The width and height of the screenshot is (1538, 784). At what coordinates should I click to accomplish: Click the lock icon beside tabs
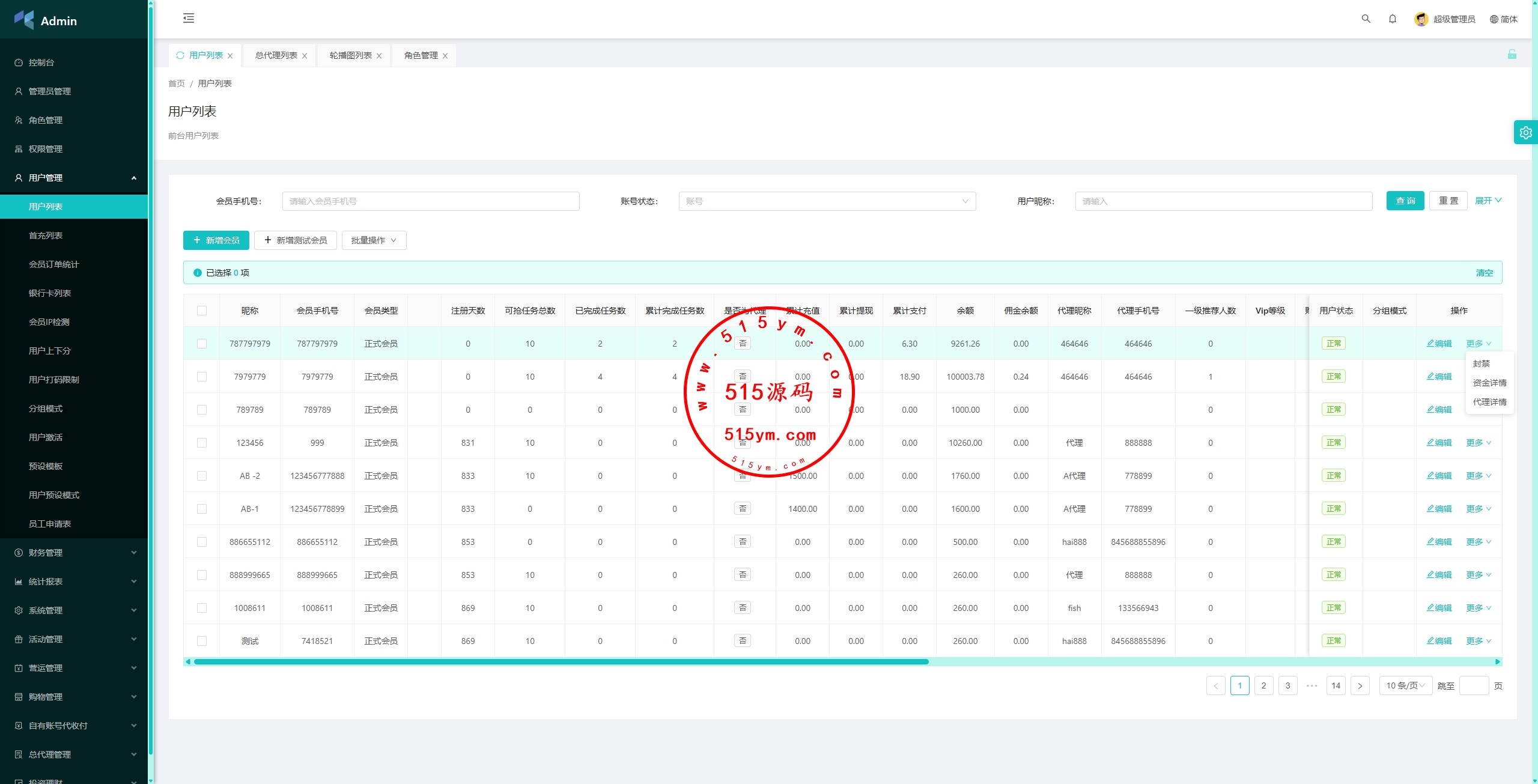point(1512,55)
